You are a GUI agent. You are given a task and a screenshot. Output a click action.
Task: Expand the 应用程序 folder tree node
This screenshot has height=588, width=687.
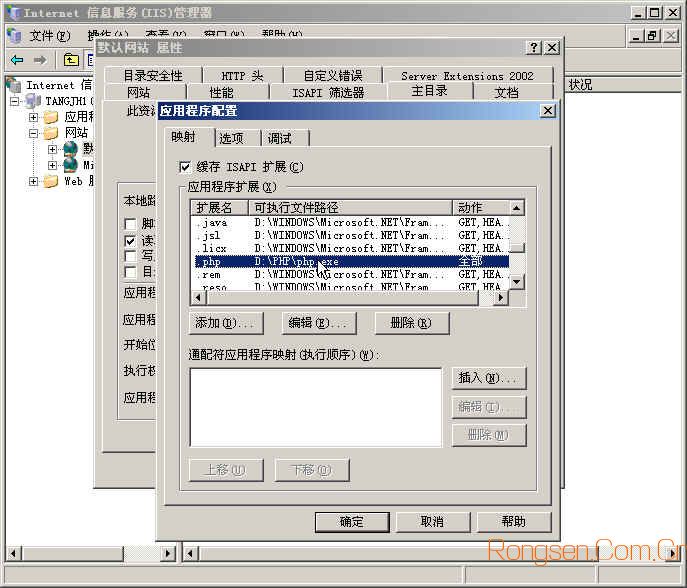(33, 117)
